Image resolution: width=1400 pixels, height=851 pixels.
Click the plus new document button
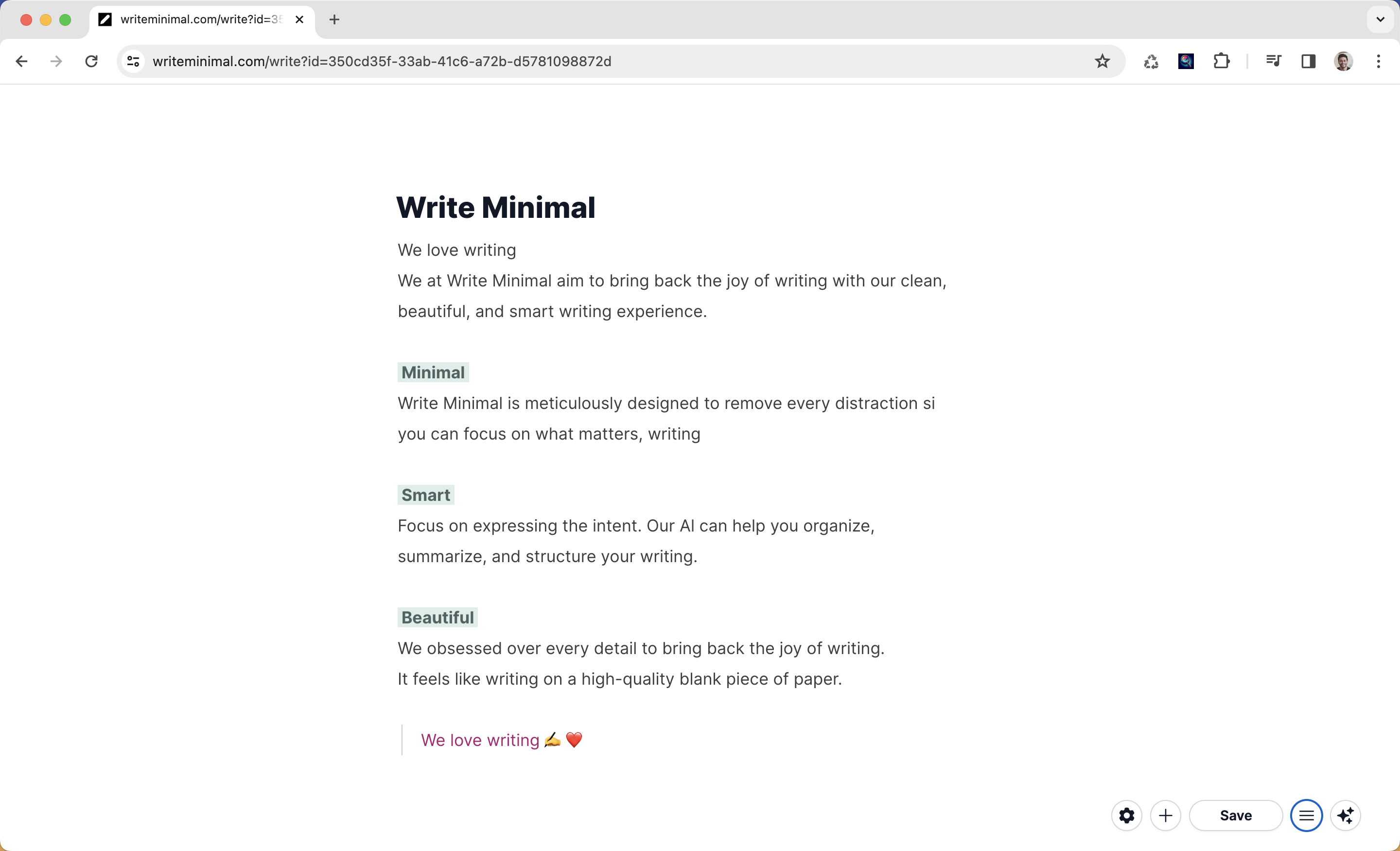[x=1165, y=815]
